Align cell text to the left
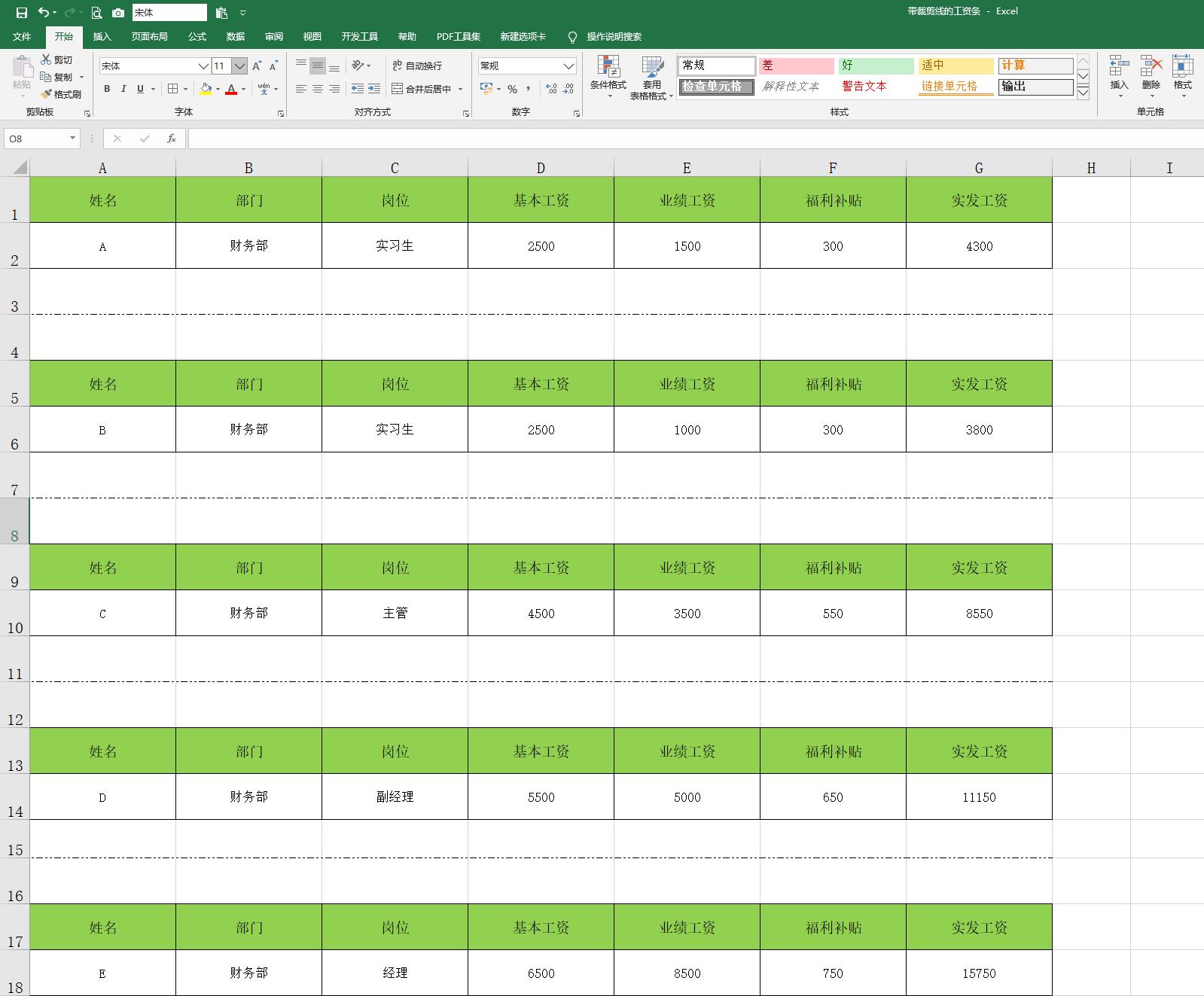Image resolution: width=1204 pixels, height=996 pixels. coord(301,89)
